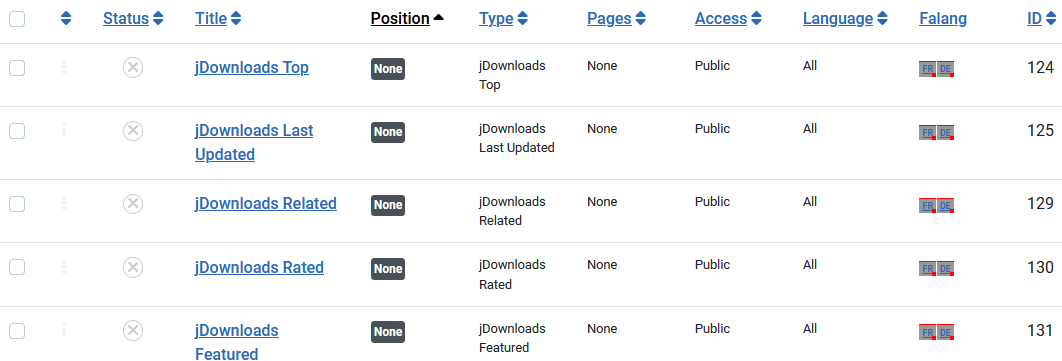Sort table by Status column
Image resolution: width=1062 pixels, height=361 pixels.
click(133, 19)
